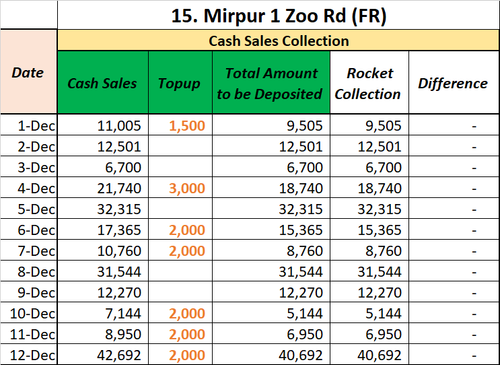Screen dimensions: 500x365
Task: Select cash sales value 32,315
Action: pos(103,208)
